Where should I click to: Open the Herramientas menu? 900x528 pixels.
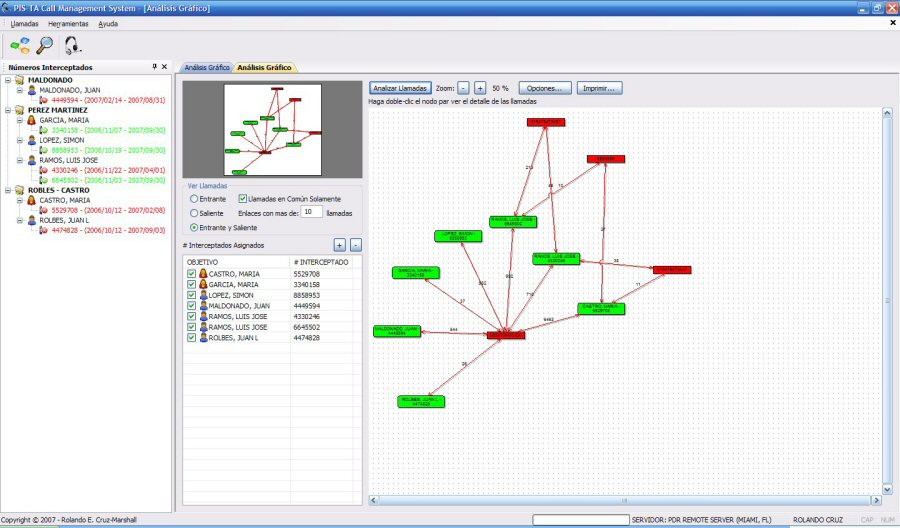tap(68, 23)
